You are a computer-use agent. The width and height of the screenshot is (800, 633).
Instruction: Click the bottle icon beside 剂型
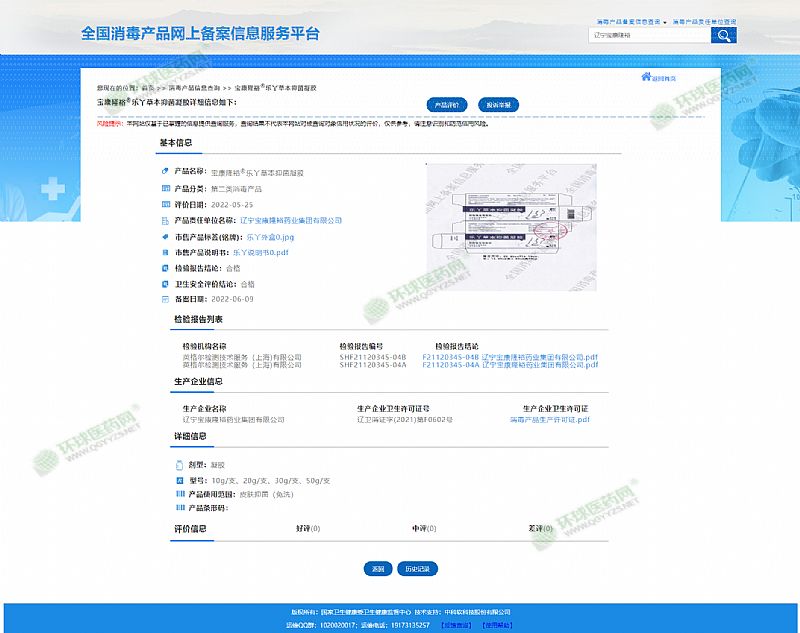[x=179, y=465]
